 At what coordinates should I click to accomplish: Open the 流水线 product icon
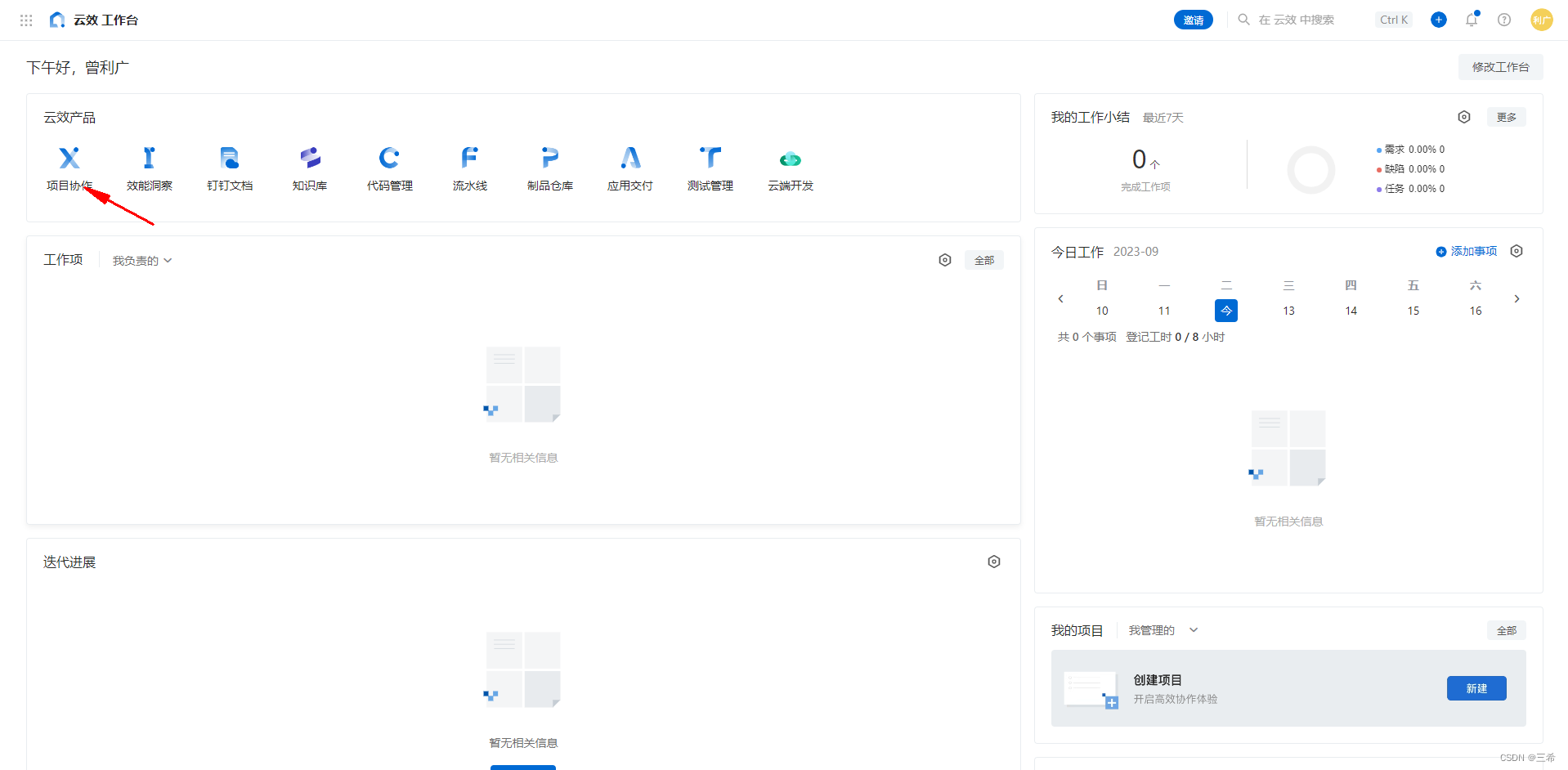(469, 158)
